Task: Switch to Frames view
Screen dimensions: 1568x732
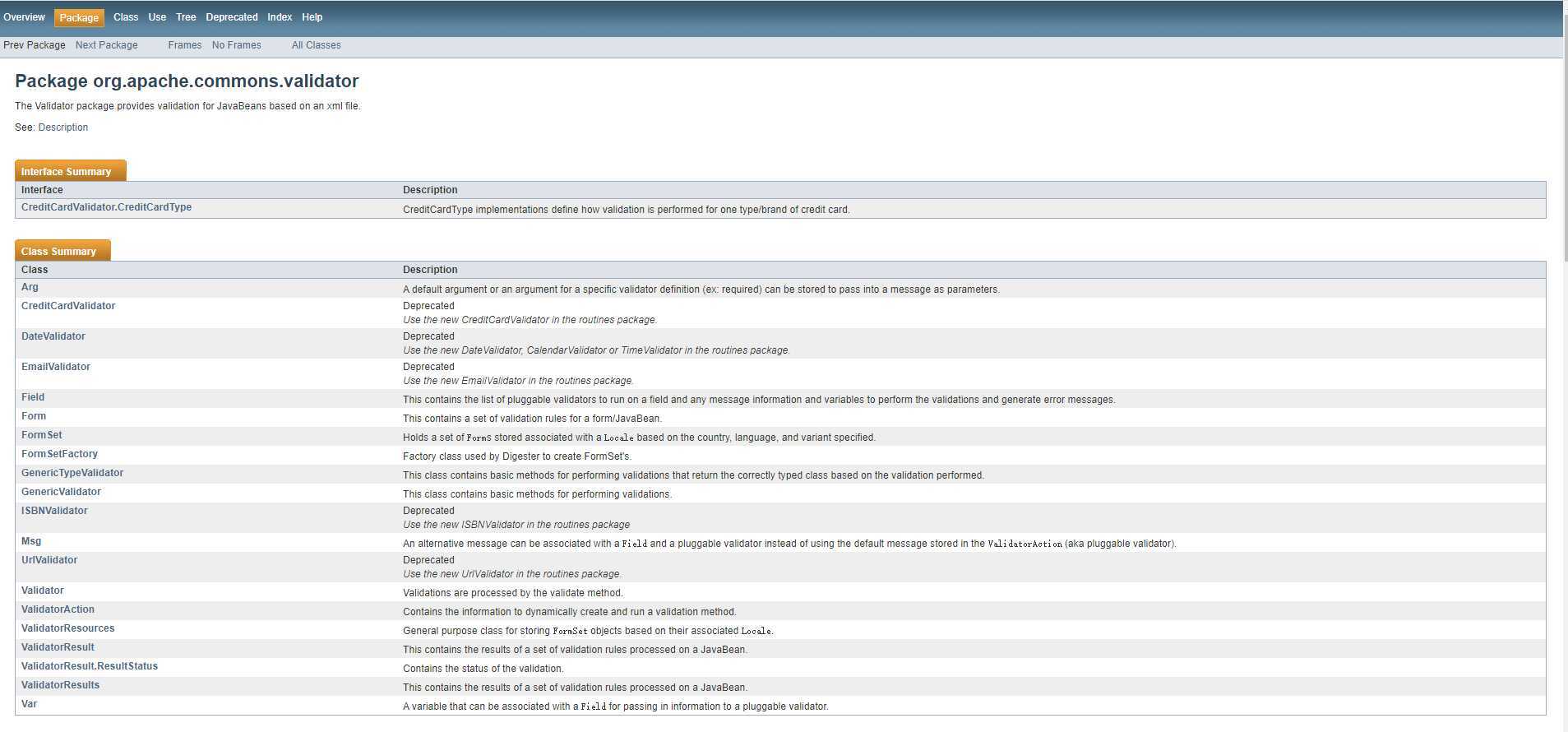Action: [185, 45]
